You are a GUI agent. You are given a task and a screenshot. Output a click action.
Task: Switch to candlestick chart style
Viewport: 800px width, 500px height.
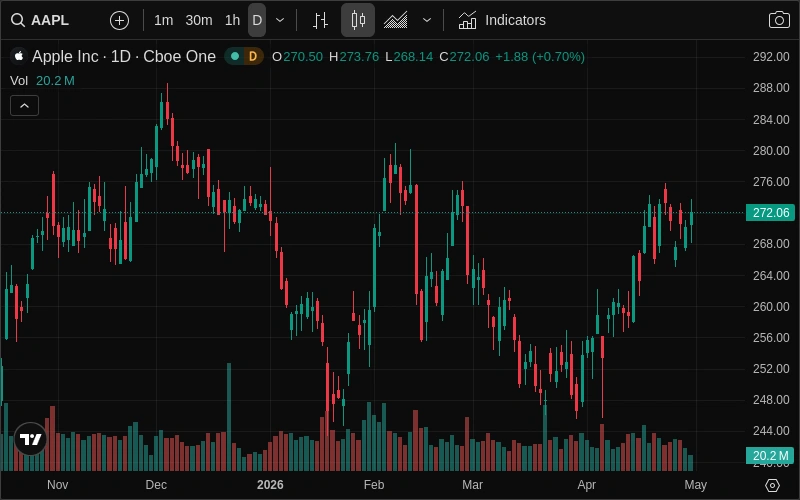point(358,20)
